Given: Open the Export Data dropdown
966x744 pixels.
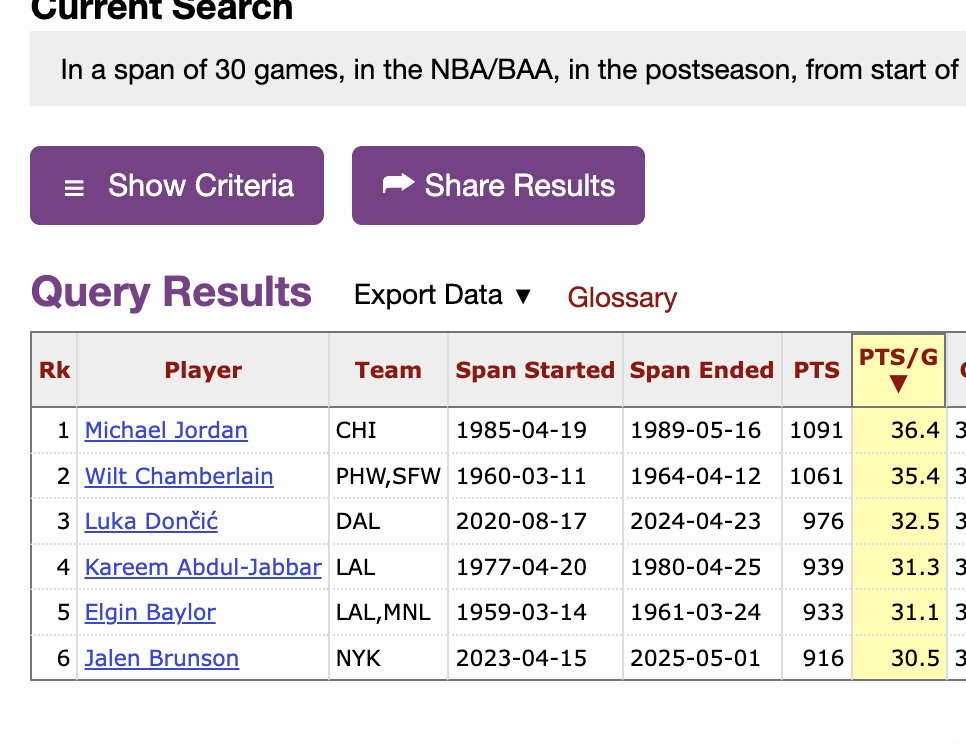Looking at the screenshot, I should click(x=442, y=295).
